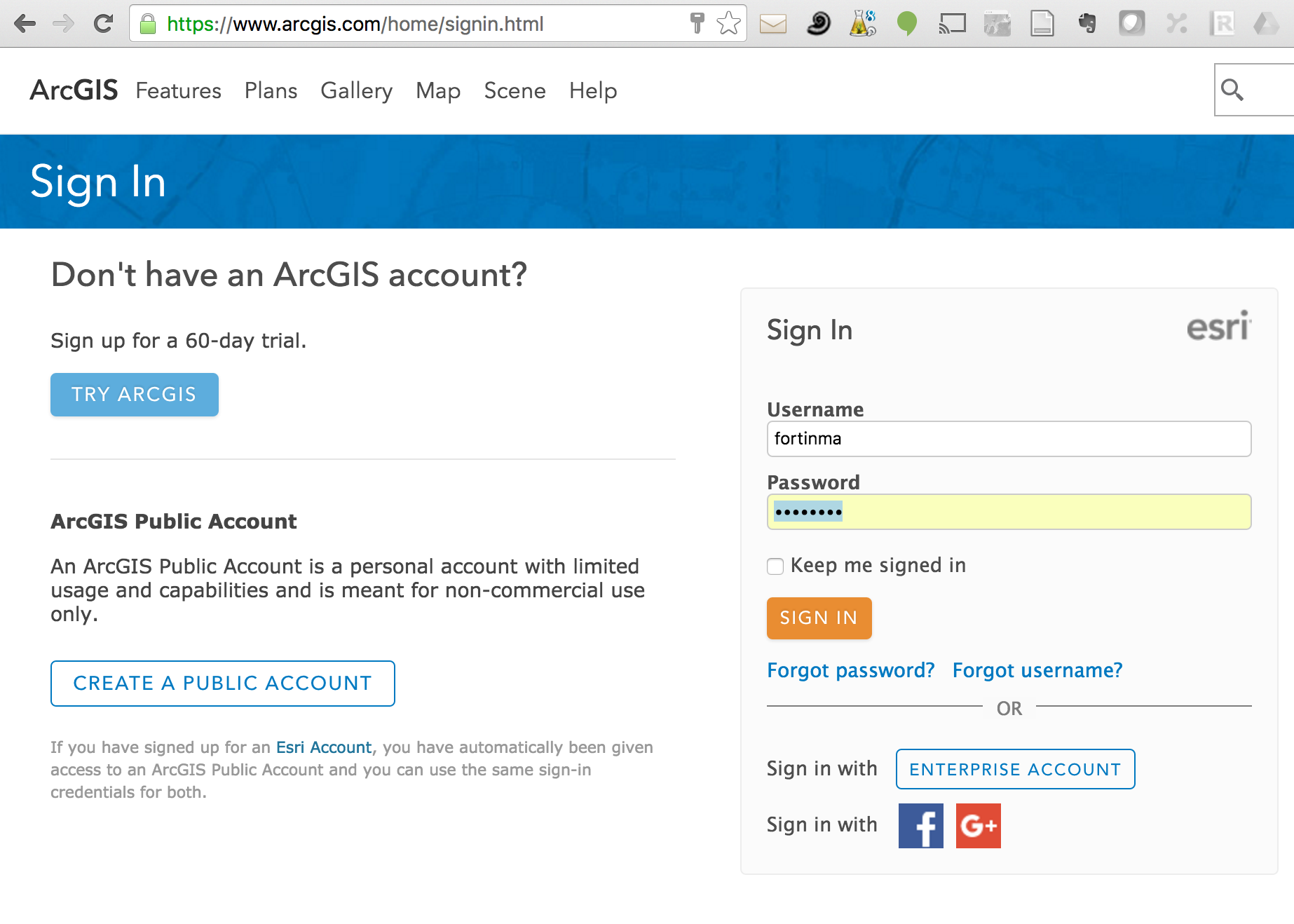The image size is (1294, 924).
Task: Click the Evernote elephant extension icon
Action: coord(1087,24)
